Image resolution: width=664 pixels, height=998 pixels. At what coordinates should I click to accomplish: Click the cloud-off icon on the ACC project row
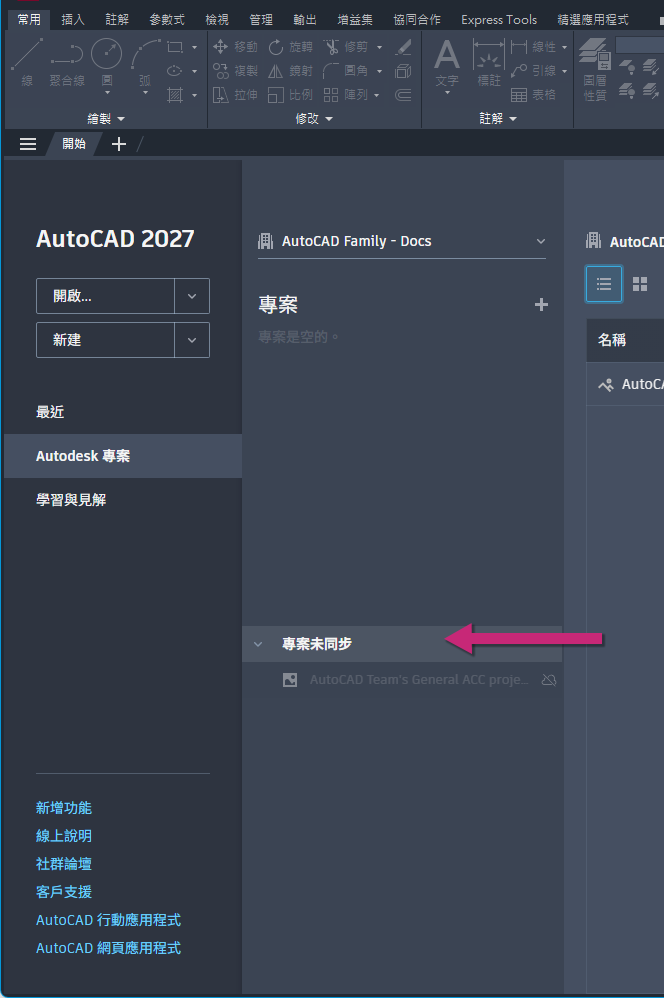549,680
